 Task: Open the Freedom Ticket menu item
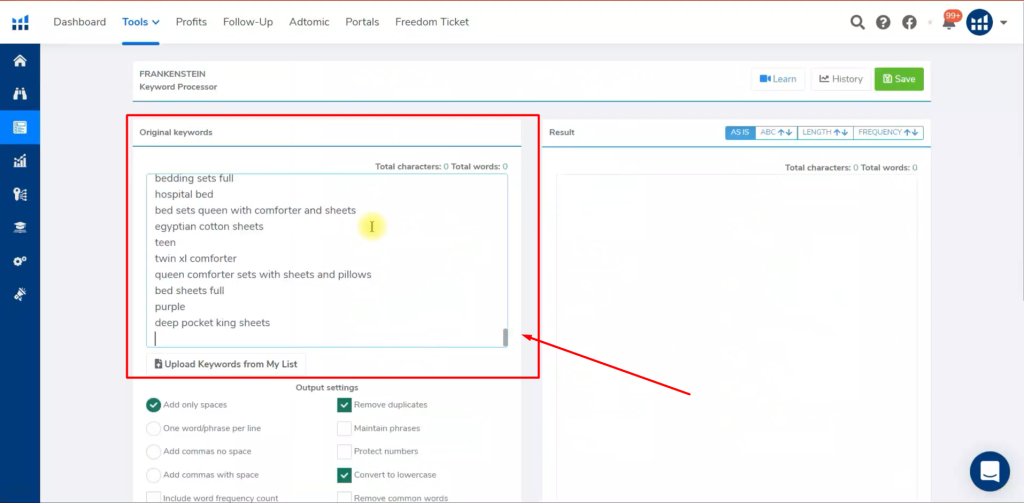coord(432,22)
